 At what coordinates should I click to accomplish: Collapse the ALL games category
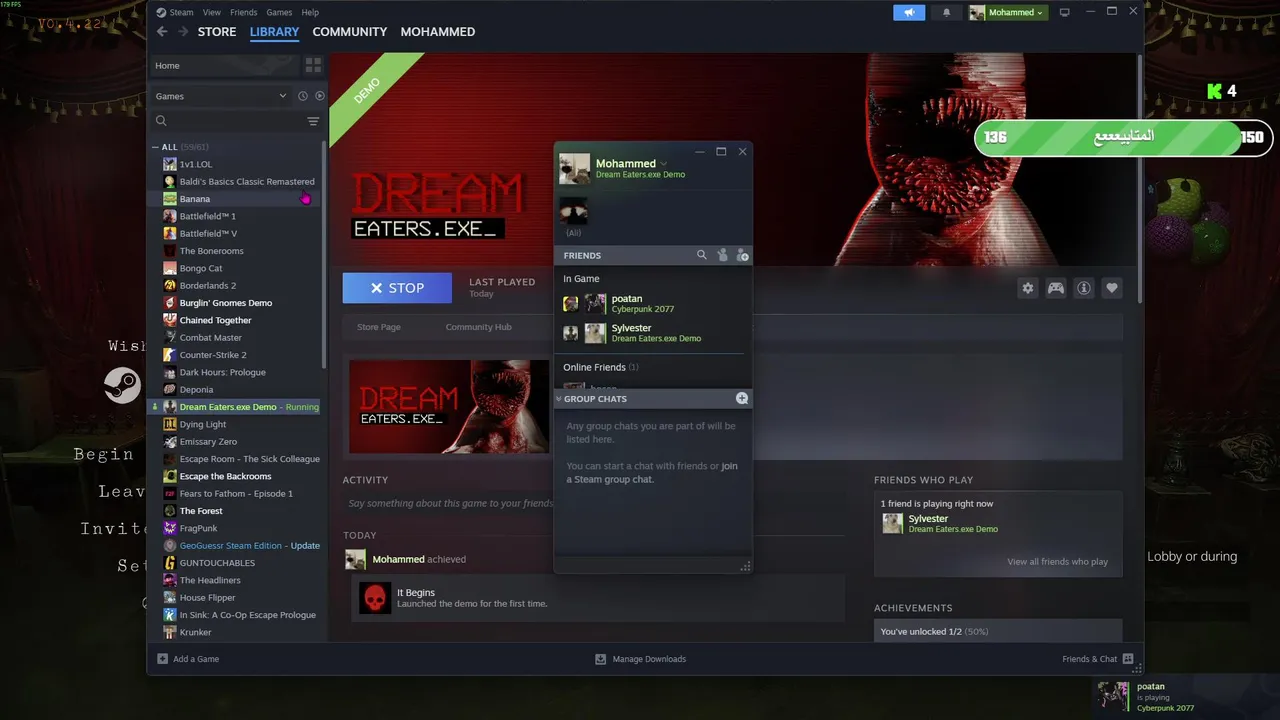click(156, 147)
